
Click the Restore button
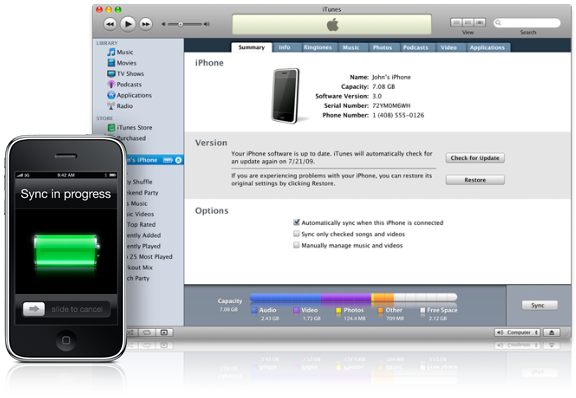[x=475, y=180]
